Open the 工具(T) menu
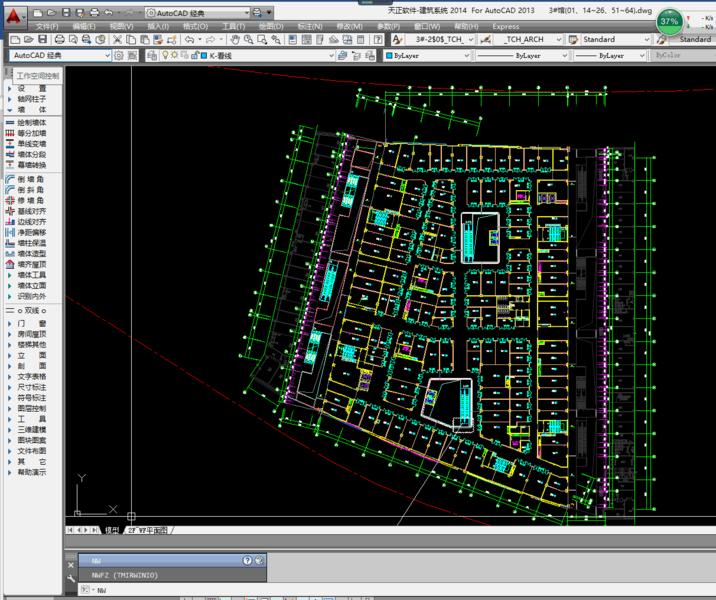Viewport: 716px width, 600px height. (x=233, y=26)
